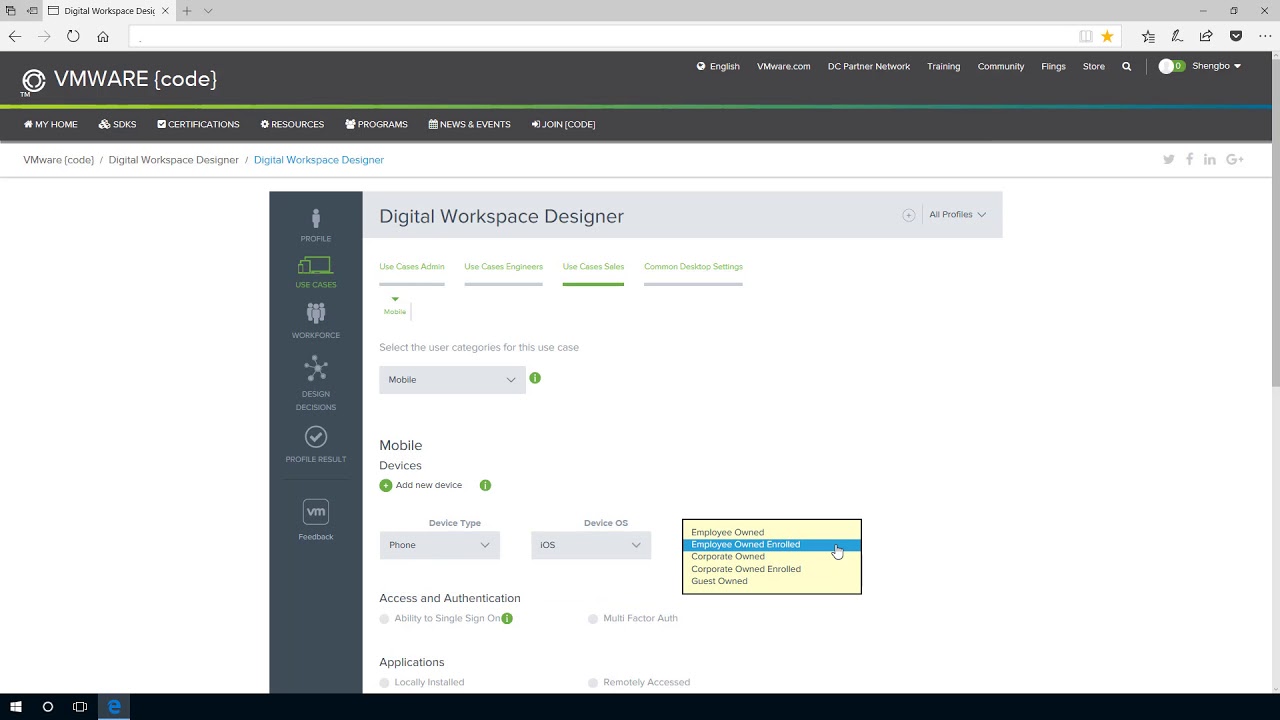Viewport: 1280px width, 720px height.
Task: Open Digital Workspace Designer breadcrumb link
Action: click(x=173, y=160)
